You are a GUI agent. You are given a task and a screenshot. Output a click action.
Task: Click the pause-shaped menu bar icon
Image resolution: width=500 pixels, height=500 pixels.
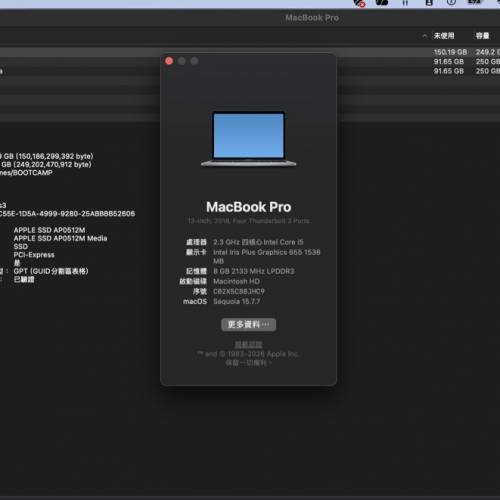pyautogui.click(x=405, y=3)
